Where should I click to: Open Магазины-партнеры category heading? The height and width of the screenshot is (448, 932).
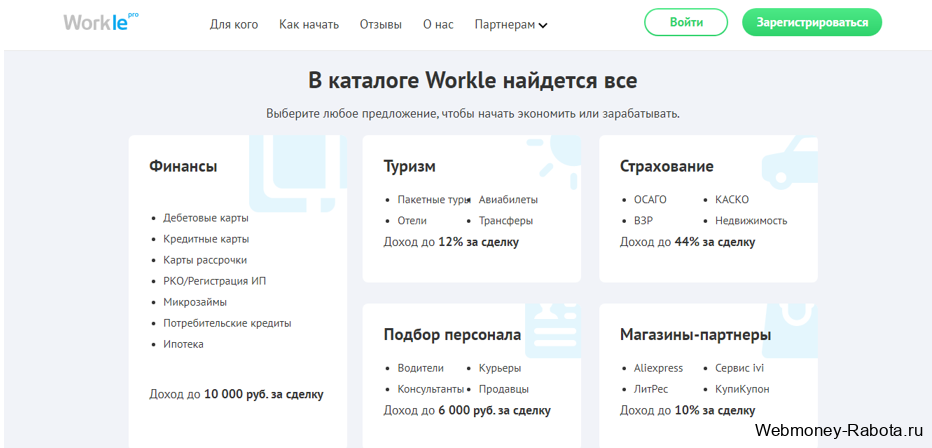click(x=695, y=335)
